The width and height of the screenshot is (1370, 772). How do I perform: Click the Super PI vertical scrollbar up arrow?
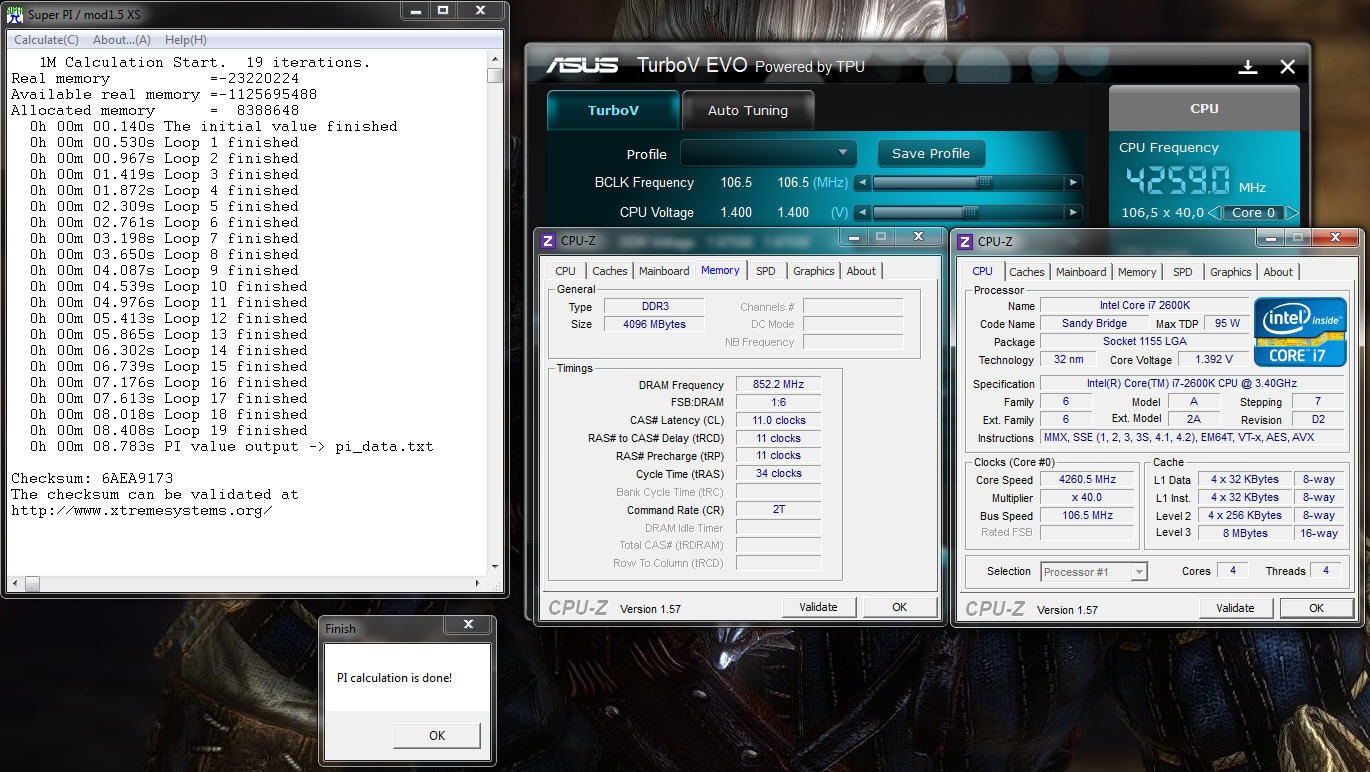(495, 61)
